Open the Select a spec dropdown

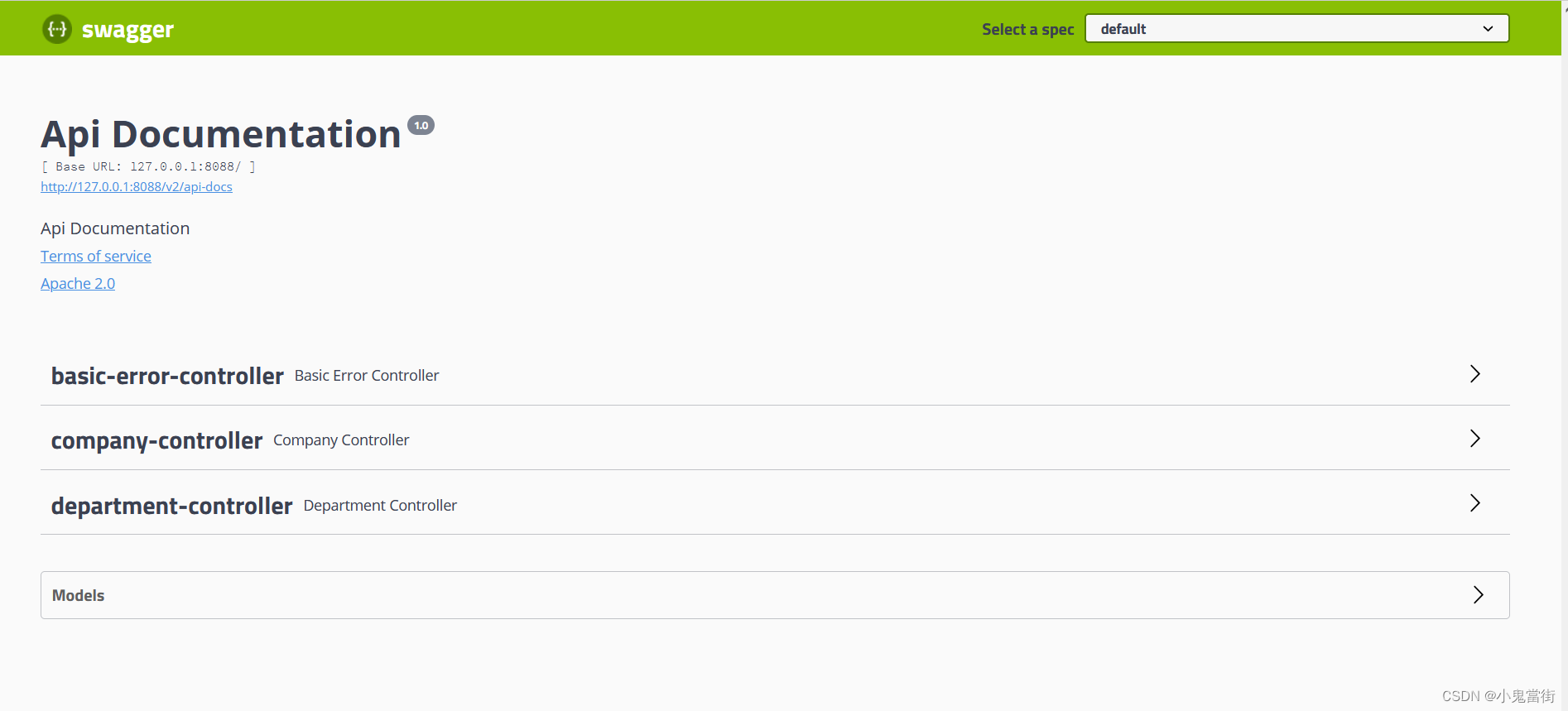point(1296,28)
